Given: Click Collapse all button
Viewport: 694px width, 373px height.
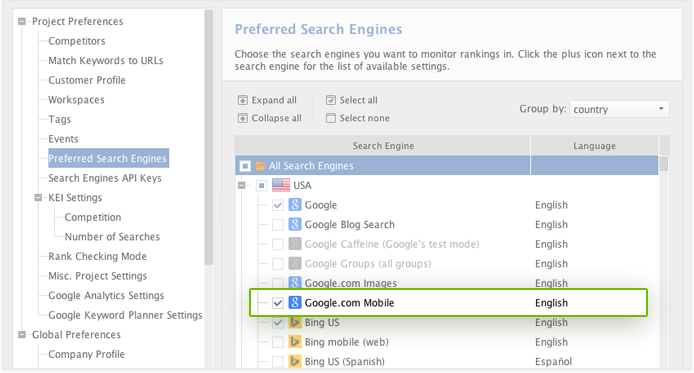Looking at the screenshot, I should (270, 118).
